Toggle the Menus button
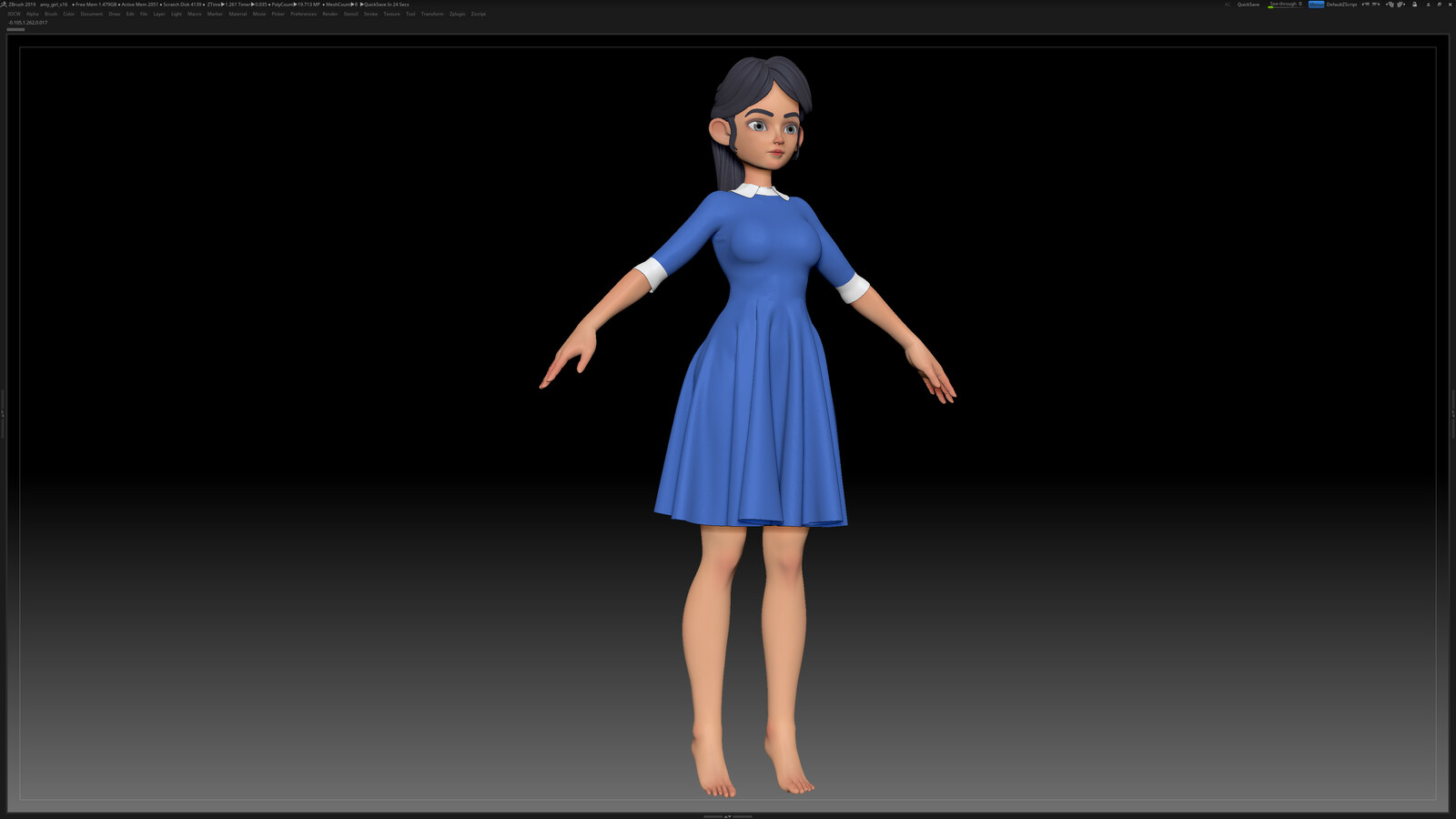1456x819 pixels. 1317,5
